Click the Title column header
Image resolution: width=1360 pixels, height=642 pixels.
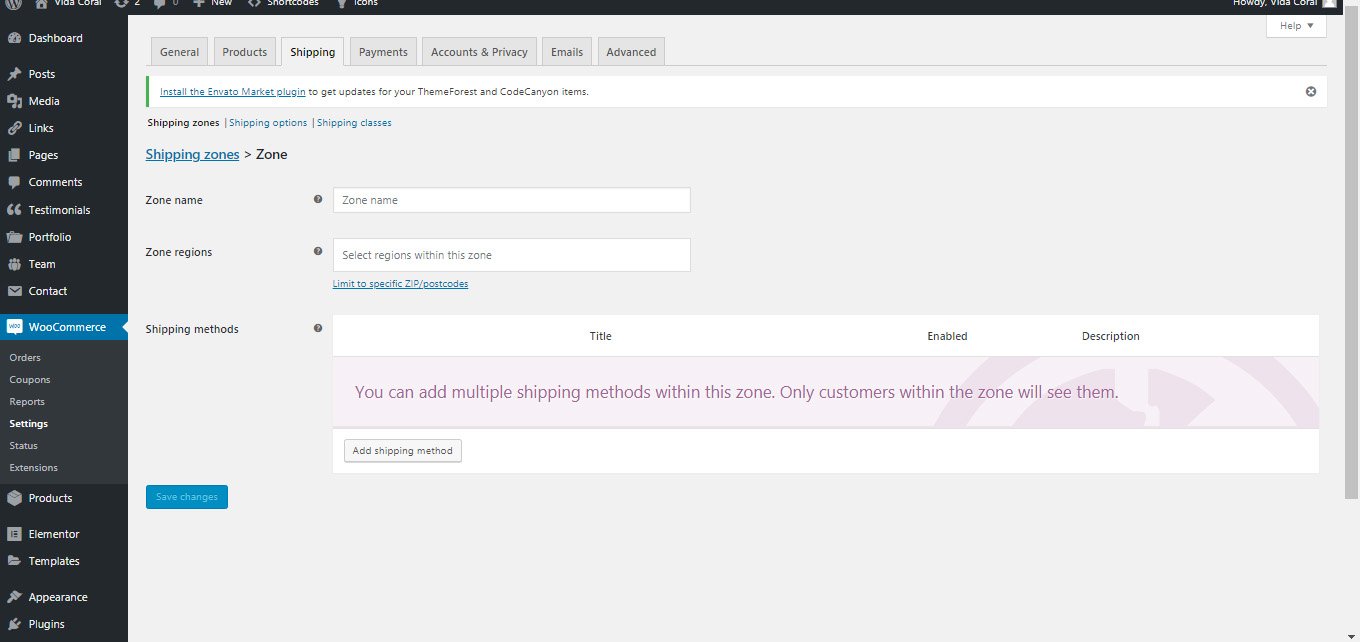click(600, 336)
